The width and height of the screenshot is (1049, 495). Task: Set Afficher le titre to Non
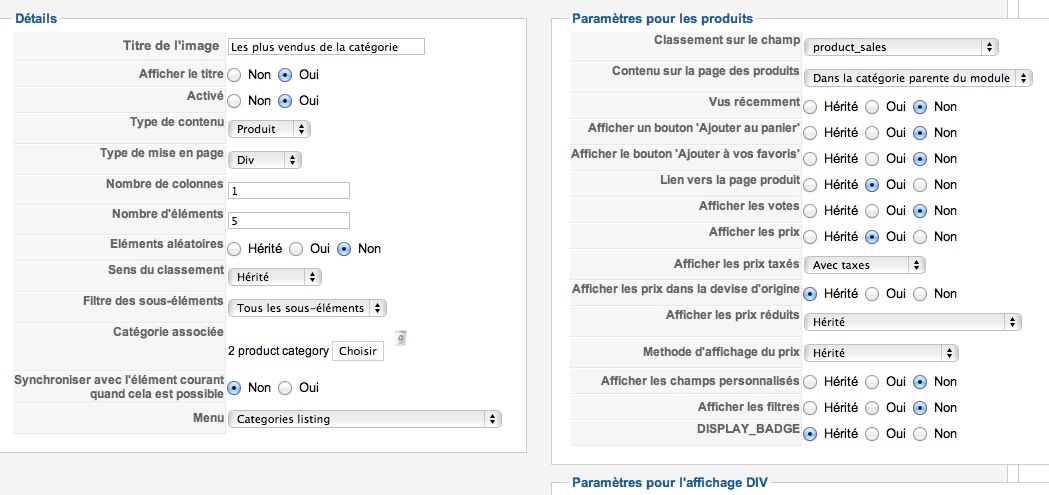click(234, 75)
